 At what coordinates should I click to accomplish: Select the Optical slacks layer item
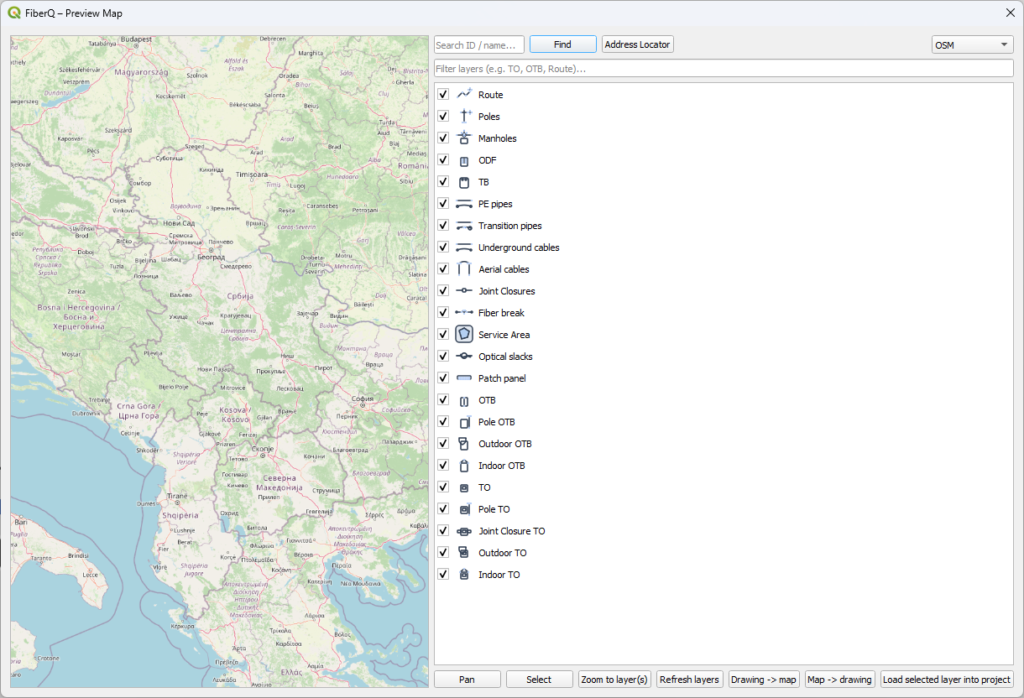pos(505,357)
